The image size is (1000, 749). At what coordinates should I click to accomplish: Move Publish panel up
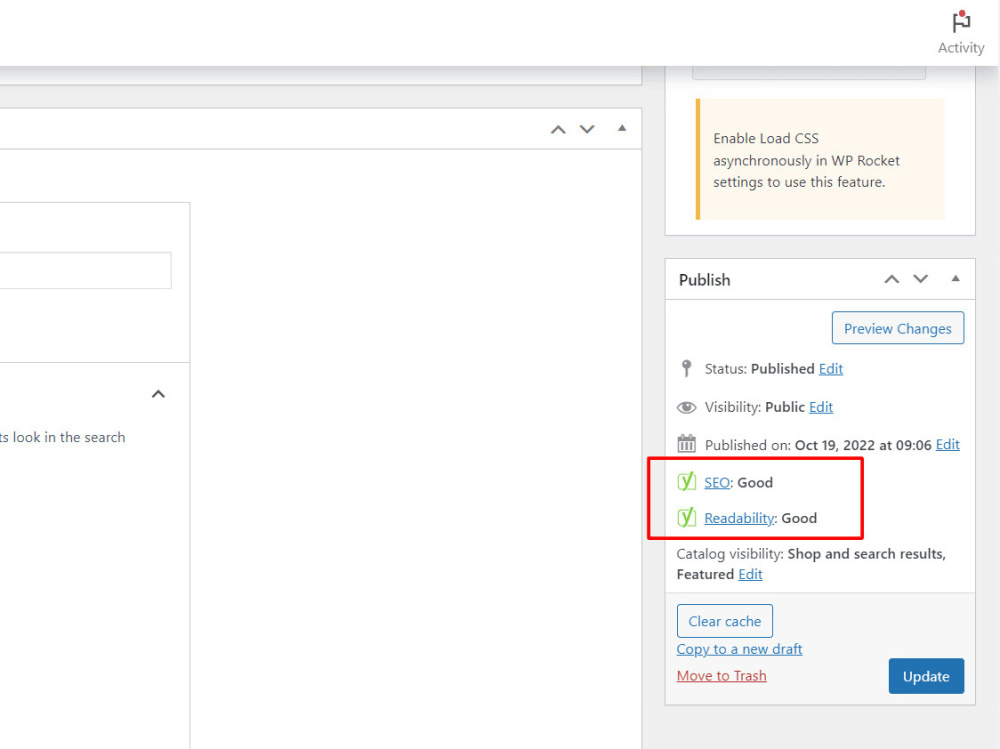[892, 279]
